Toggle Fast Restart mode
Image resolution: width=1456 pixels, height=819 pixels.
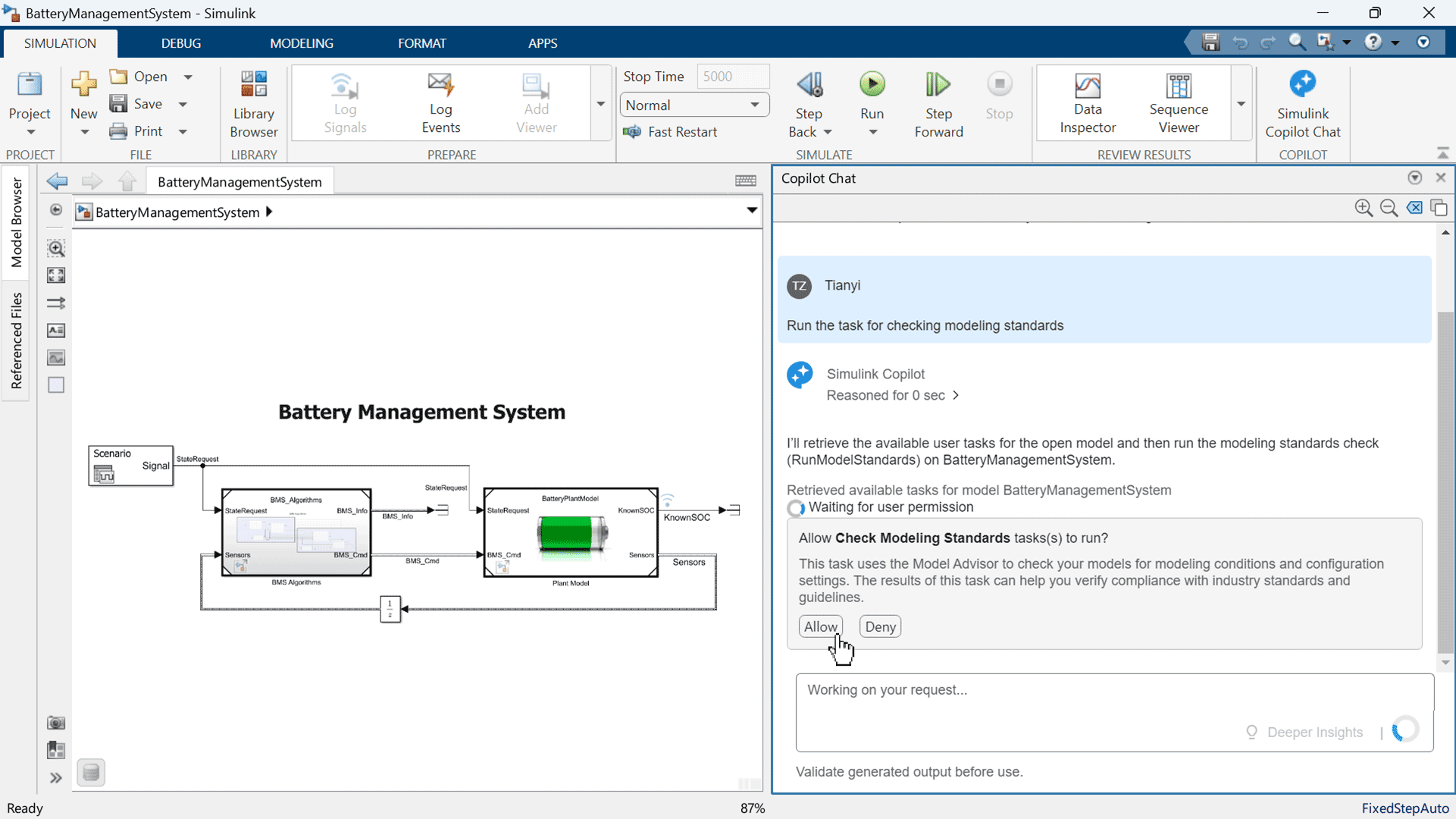(671, 132)
